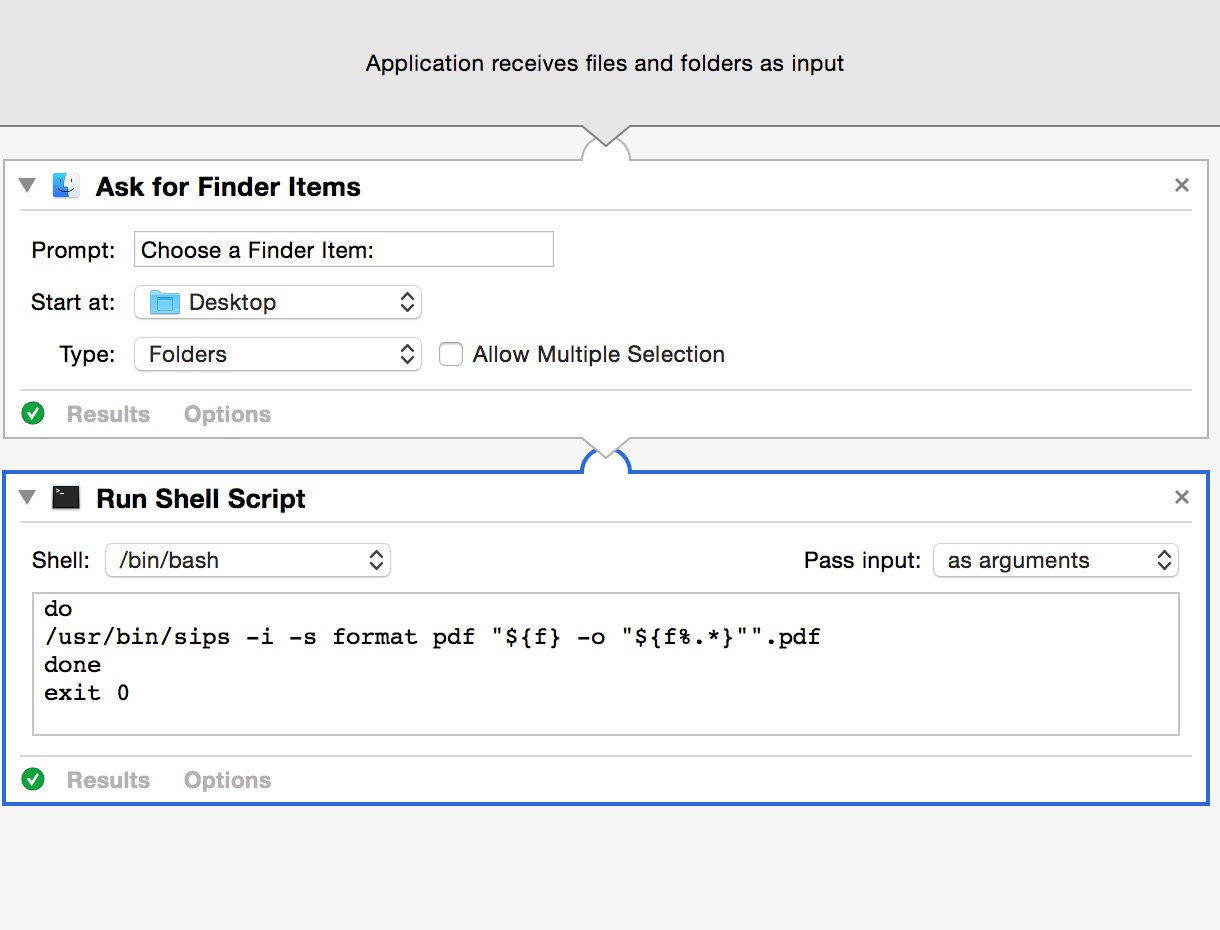The image size is (1220, 930).
Task: Open the Type Folders dropdown
Action: pos(278,354)
